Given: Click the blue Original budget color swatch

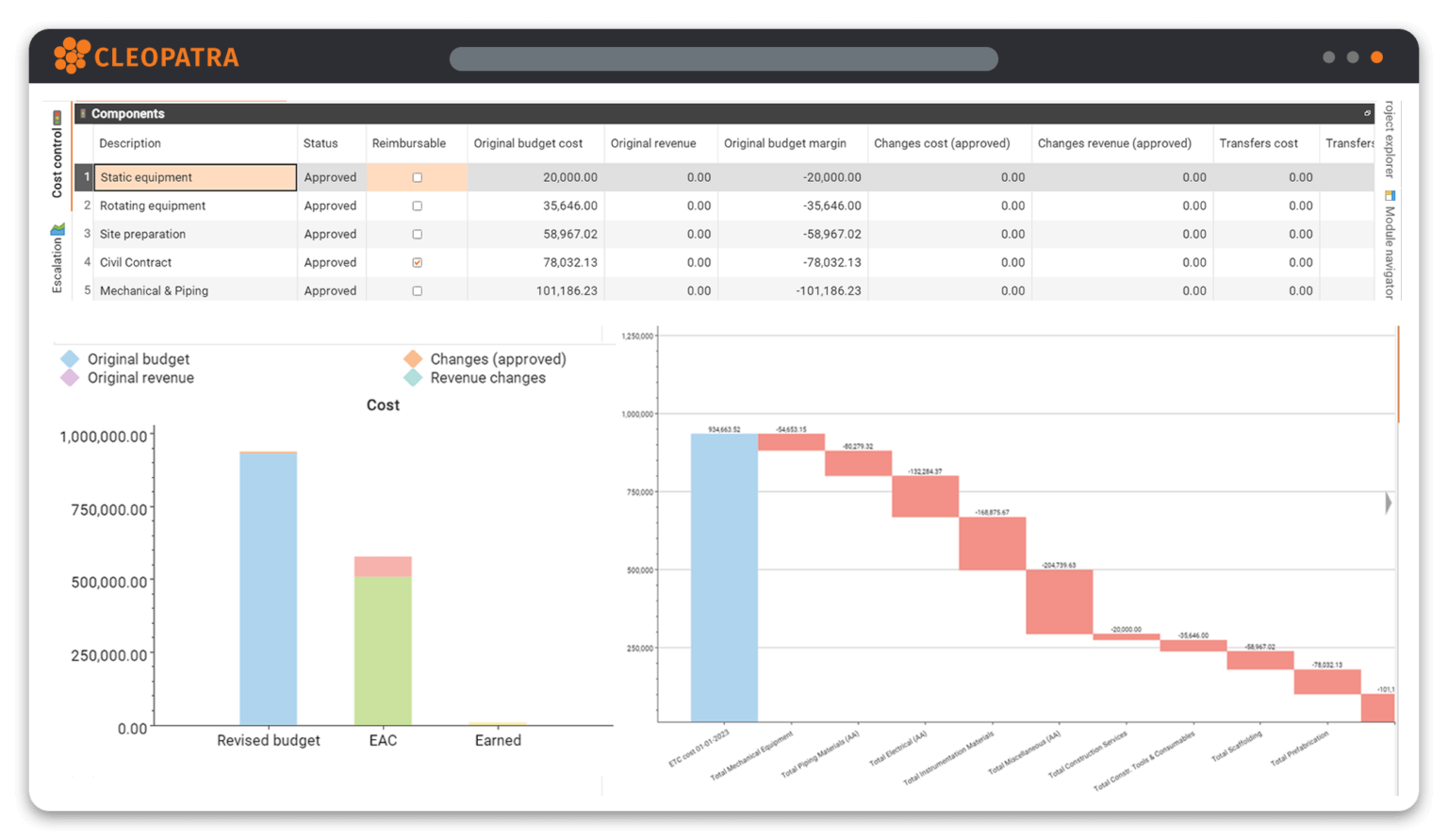Looking at the screenshot, I should tap(69, 358).
